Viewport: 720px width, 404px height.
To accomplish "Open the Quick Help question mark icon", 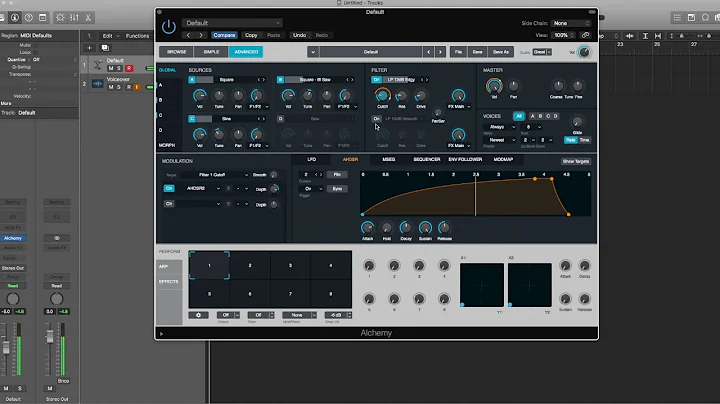I will click(28, 17).
